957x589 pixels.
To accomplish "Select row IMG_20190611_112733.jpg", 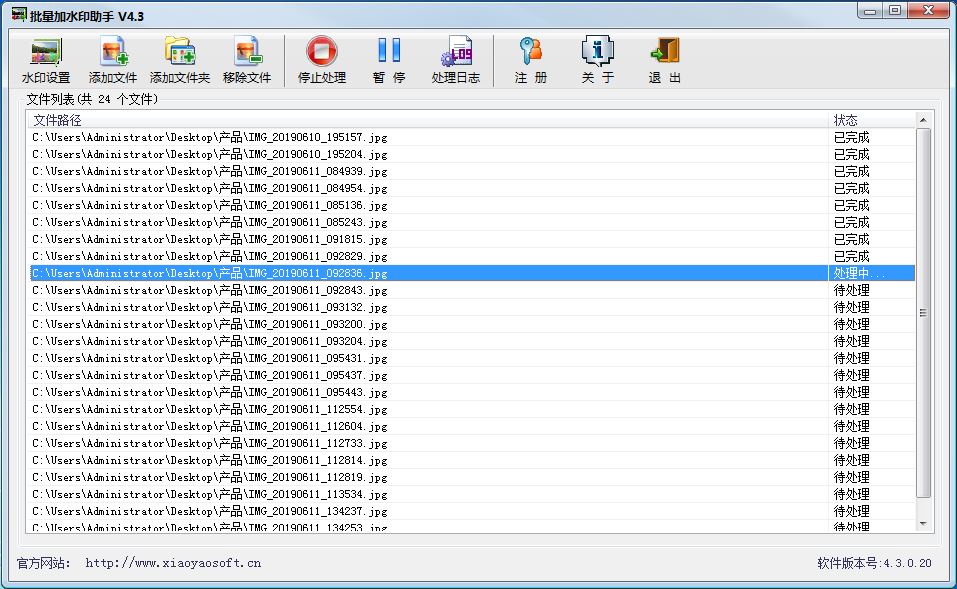I will pyautogui.click(x=472, y=443).
